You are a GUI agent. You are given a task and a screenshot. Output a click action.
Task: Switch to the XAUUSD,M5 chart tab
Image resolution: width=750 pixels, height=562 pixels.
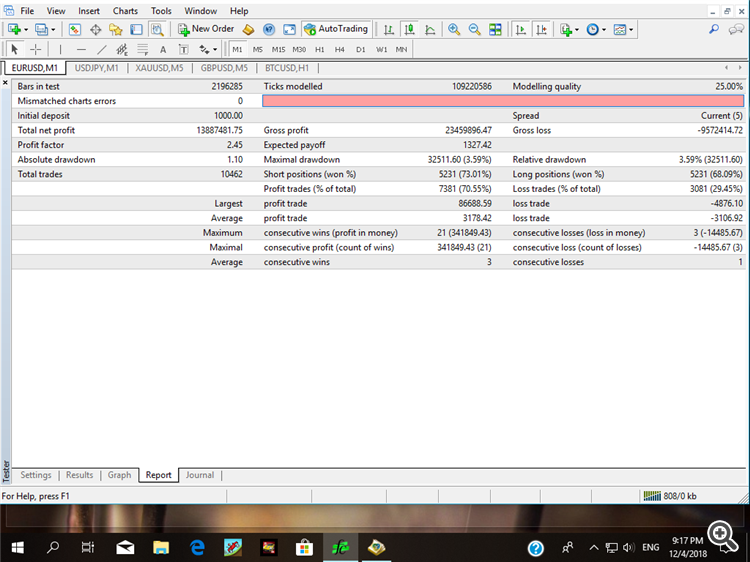[x=159, y=68]
